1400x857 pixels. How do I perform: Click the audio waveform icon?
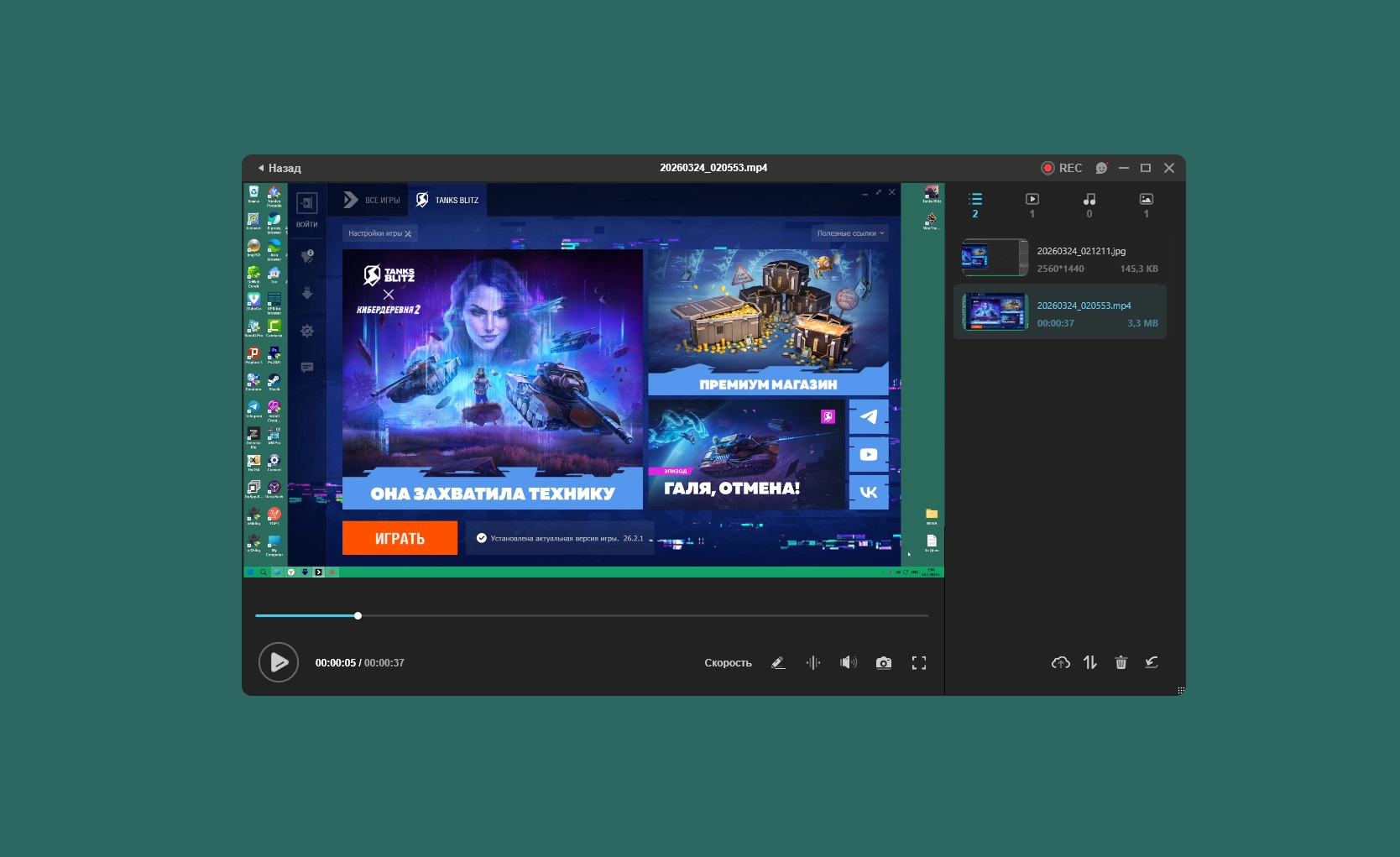click(x=813, y=663)
